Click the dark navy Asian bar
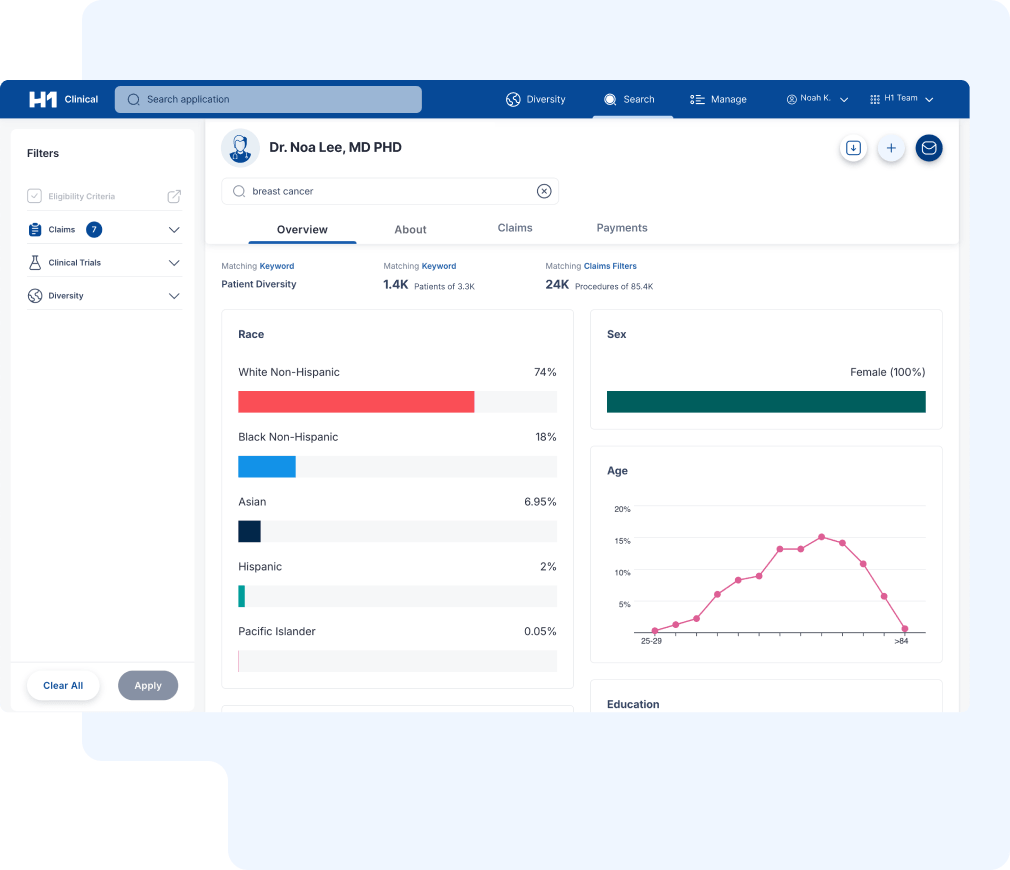This screenshot has width=1010, height=870. (x=249, y=531)
